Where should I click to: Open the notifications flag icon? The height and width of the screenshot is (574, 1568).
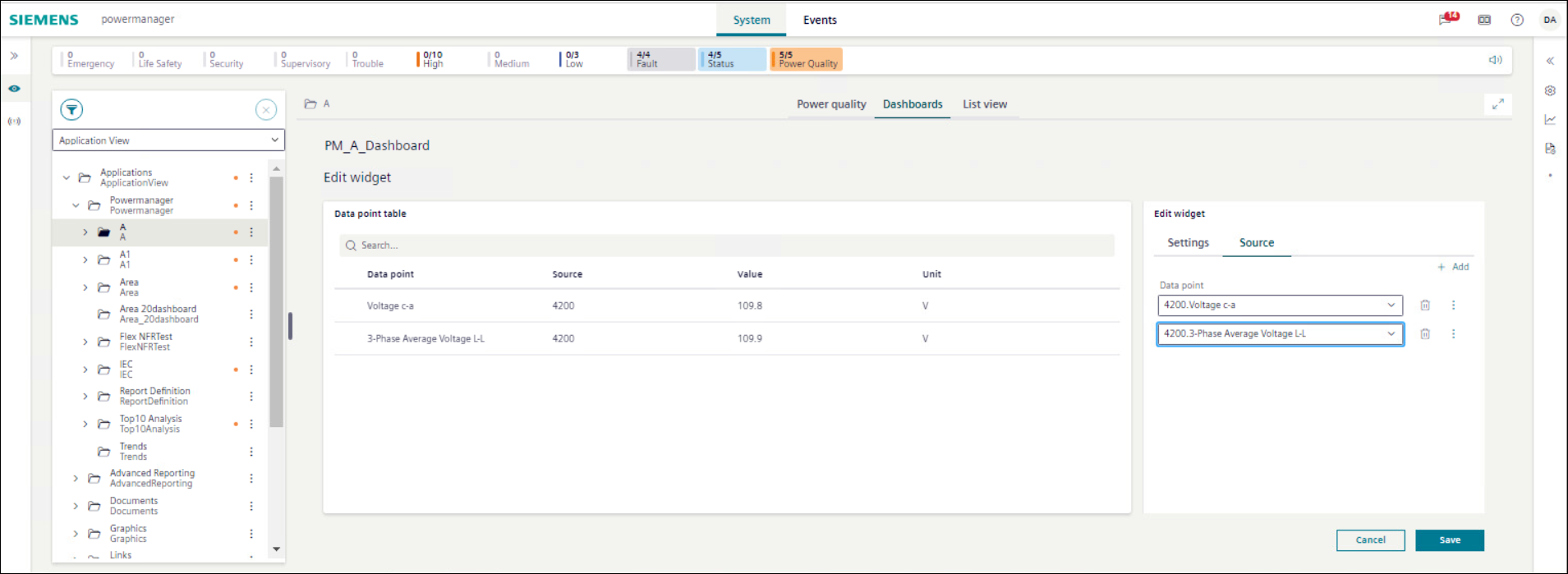pos(1448,19)
